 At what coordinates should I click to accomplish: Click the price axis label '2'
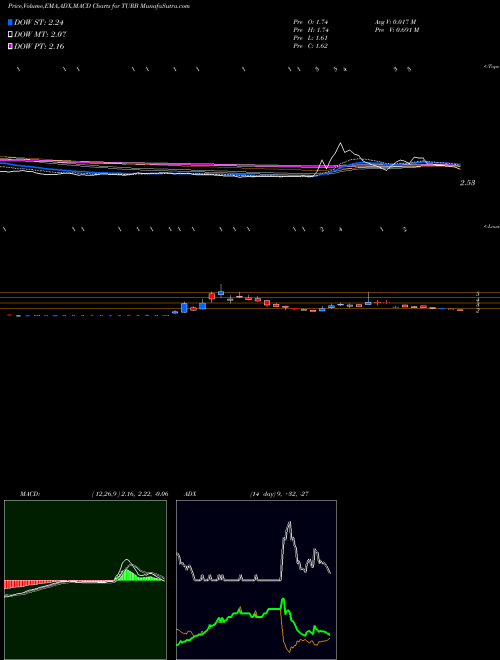478,311
